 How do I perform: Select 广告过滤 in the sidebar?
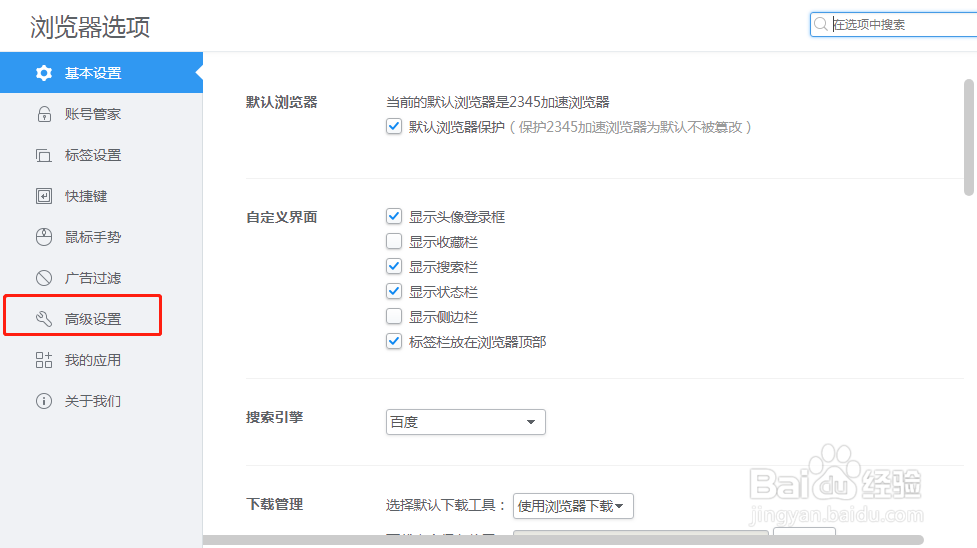102,278
